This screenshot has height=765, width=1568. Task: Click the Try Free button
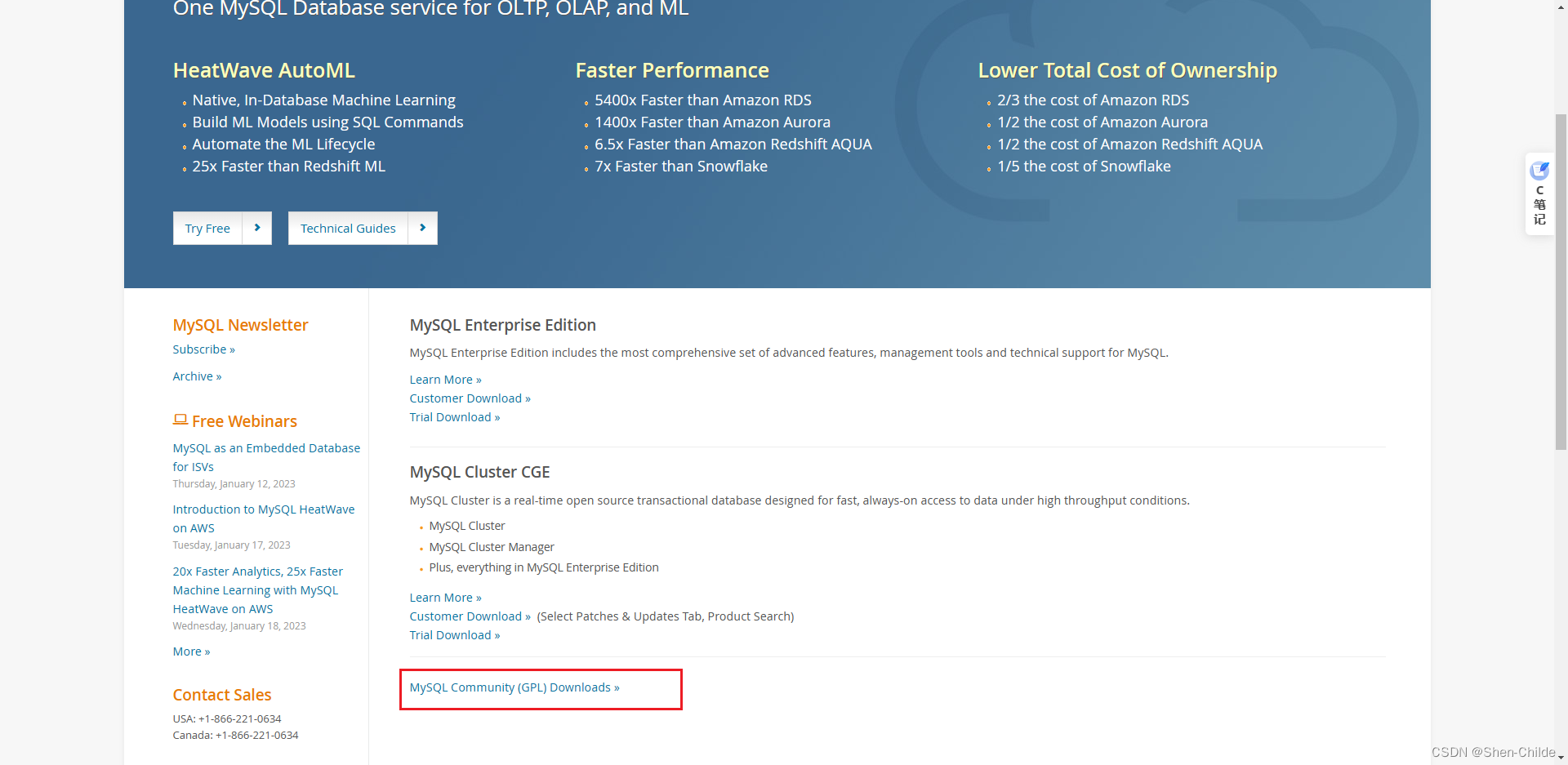pyautogui.click(x=207, y=229)
